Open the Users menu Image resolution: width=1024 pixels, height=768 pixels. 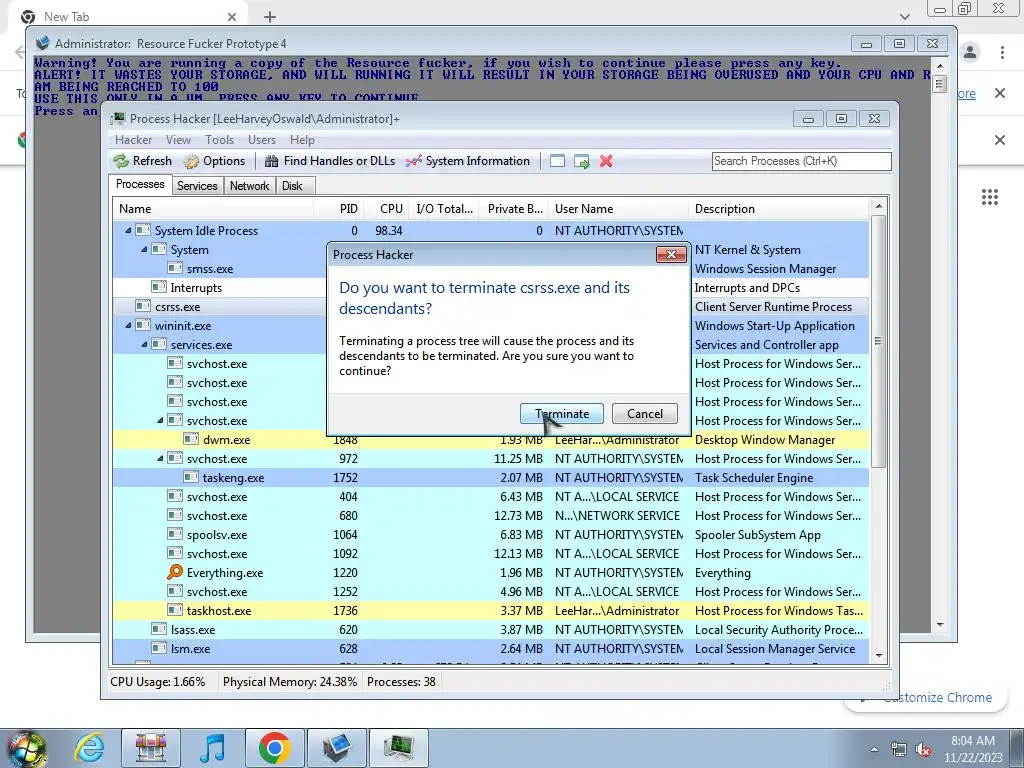[262, 140]
